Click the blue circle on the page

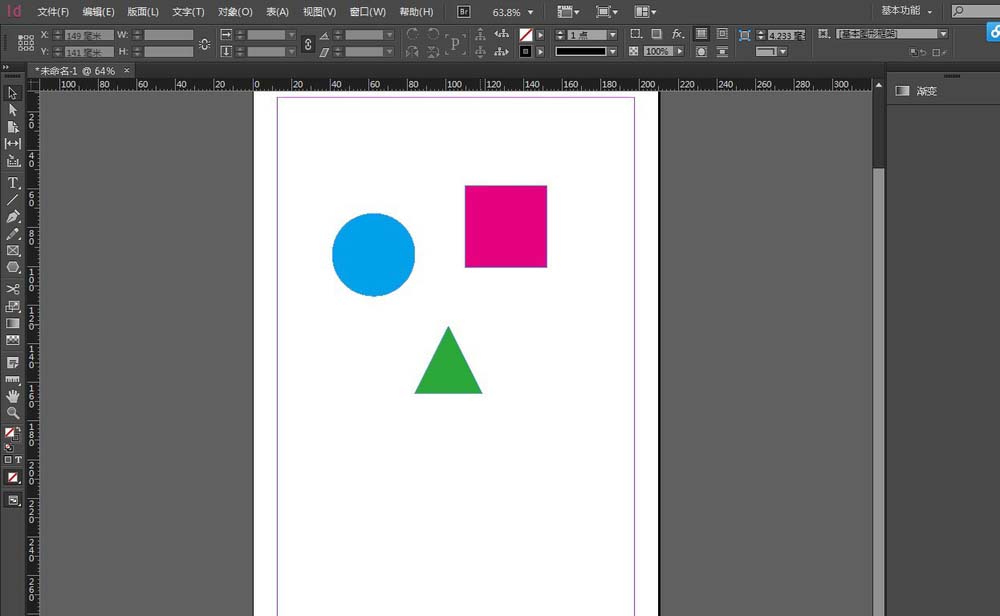pos(373,255)
